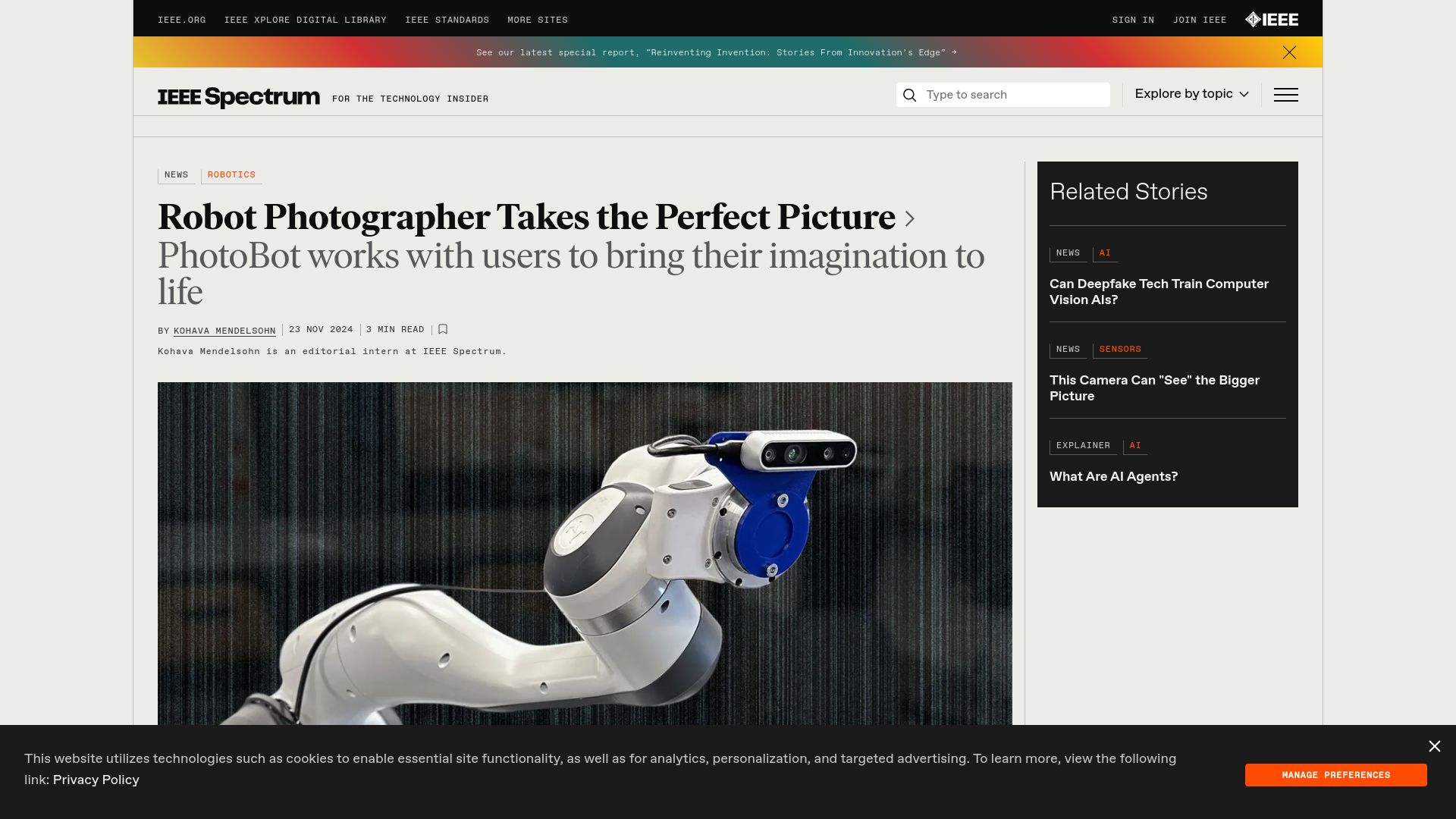Dismiss the cookie notice
This screenshot has width=1456, height=819.
[x=1435, y=746]
